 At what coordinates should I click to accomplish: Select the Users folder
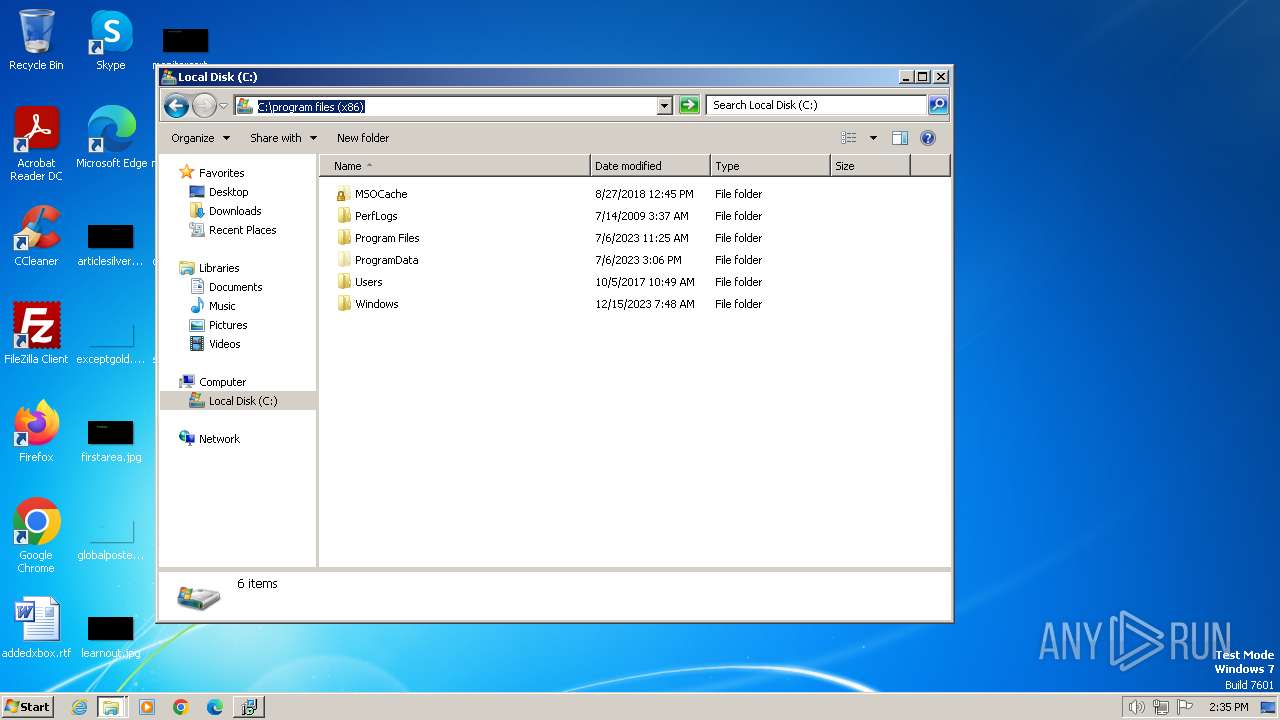click(368, 282)
